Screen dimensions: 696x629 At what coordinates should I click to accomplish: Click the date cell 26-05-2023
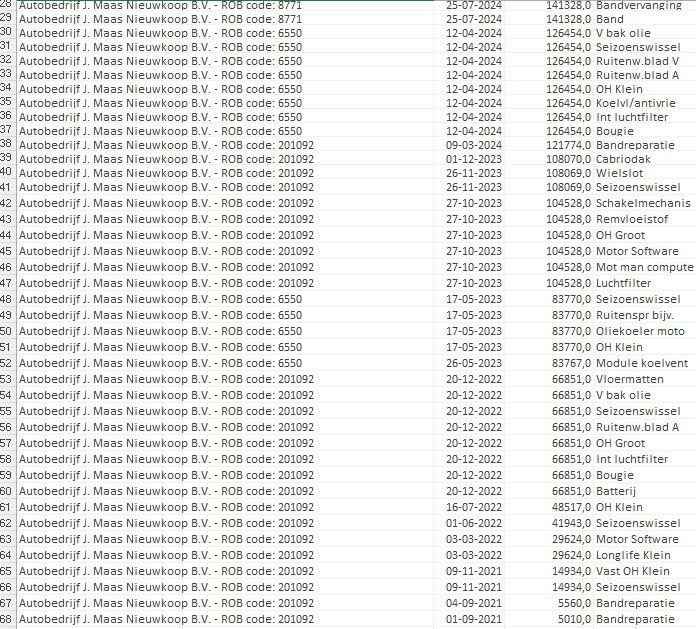pyautogui.click(x=473, y=363)
